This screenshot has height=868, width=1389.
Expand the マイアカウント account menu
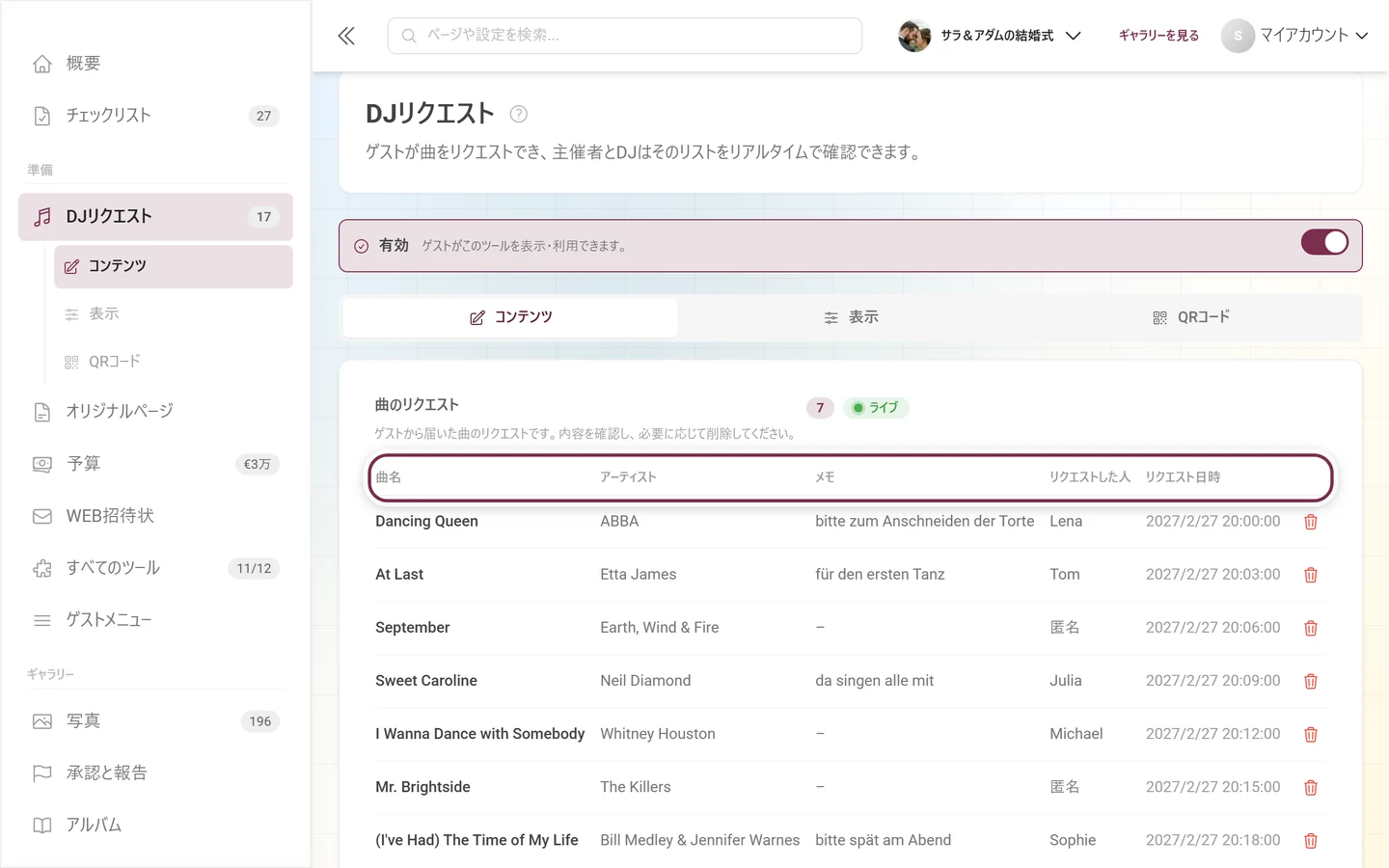1294,36
